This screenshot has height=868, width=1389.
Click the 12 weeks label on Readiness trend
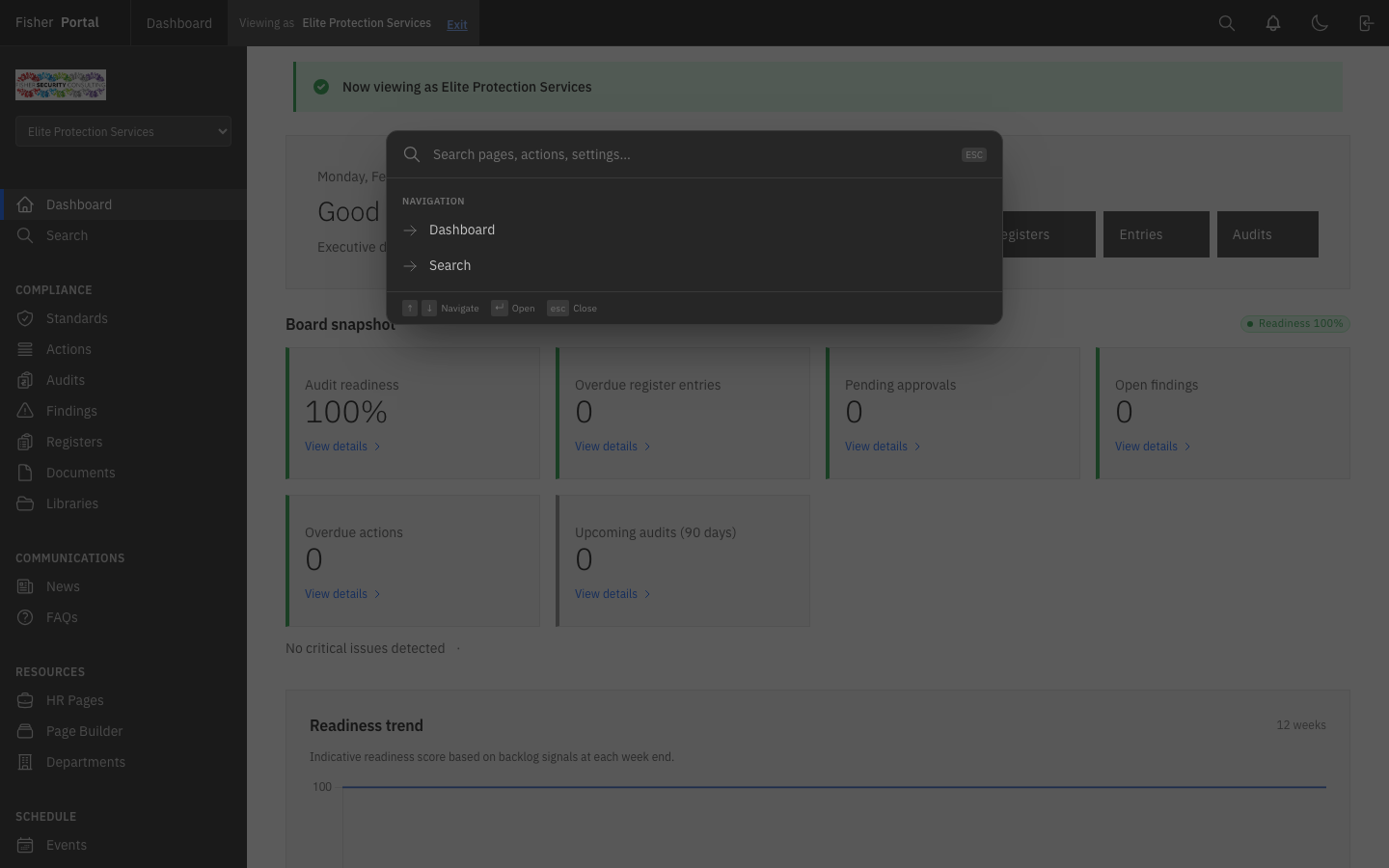1301,725
